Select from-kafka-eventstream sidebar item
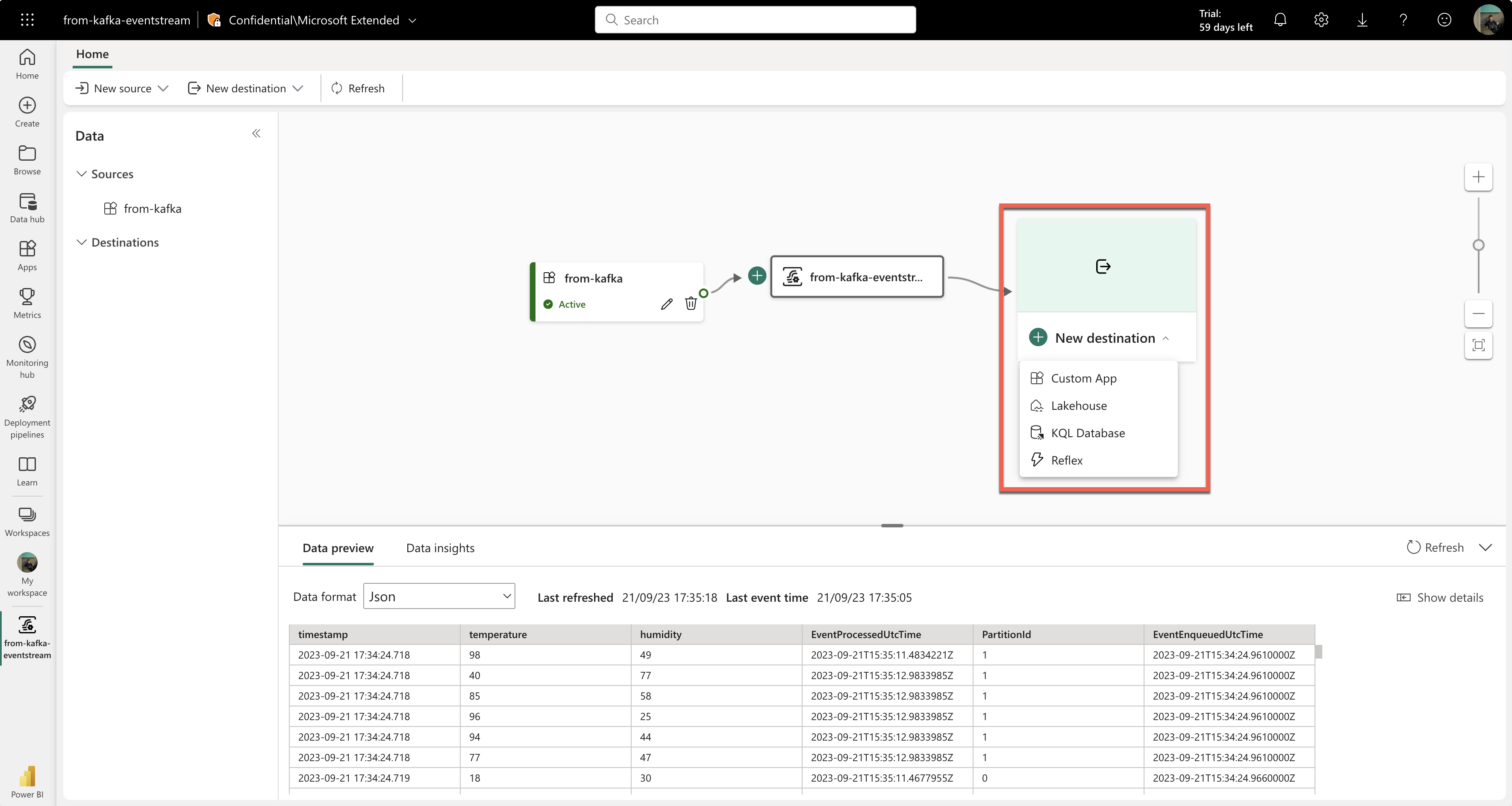Screen dimensions: 1512x806 (27, 638)
